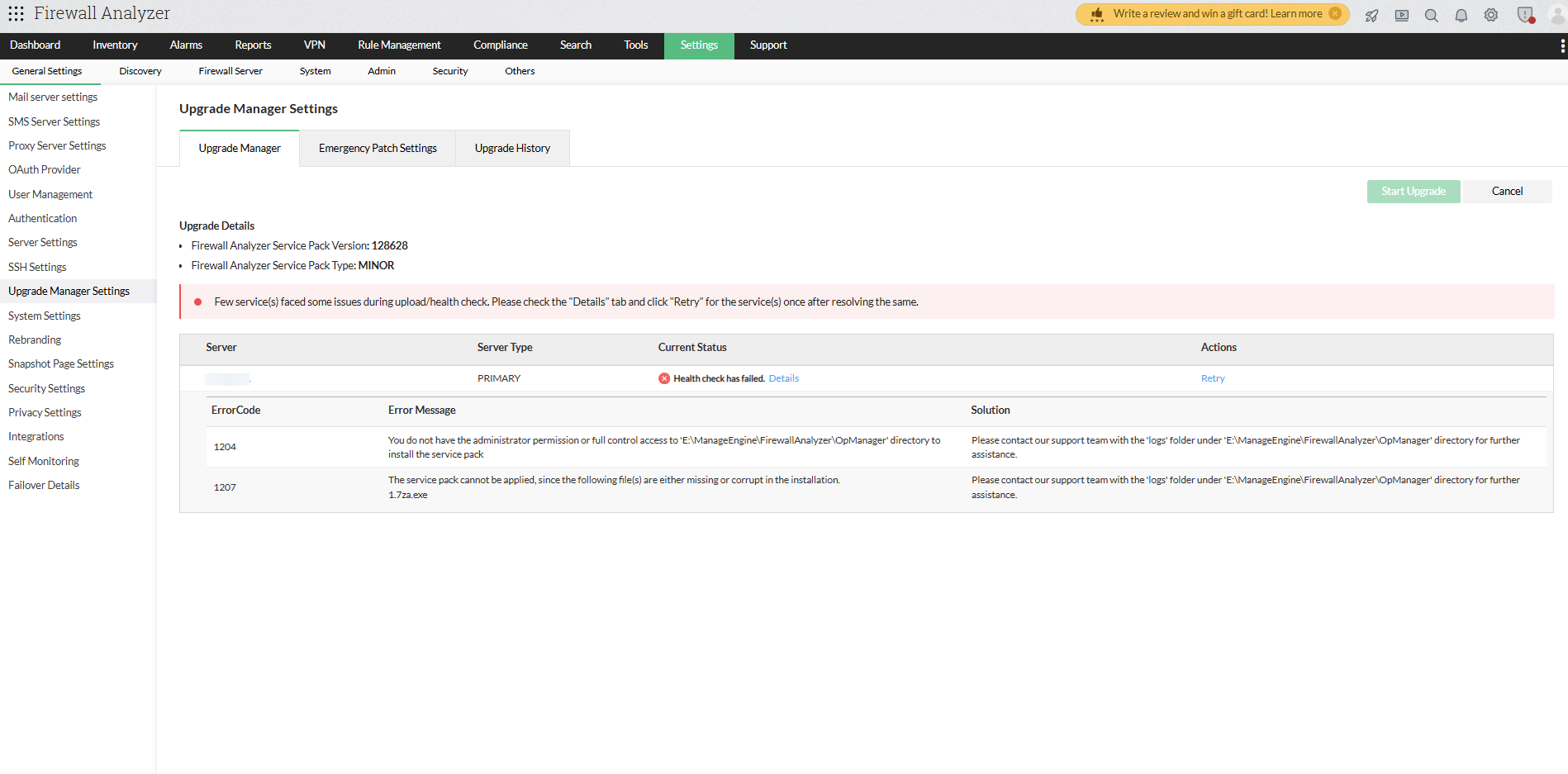
Task: Open OAuth Provider in the sidebar
Action: click(45, 170)
